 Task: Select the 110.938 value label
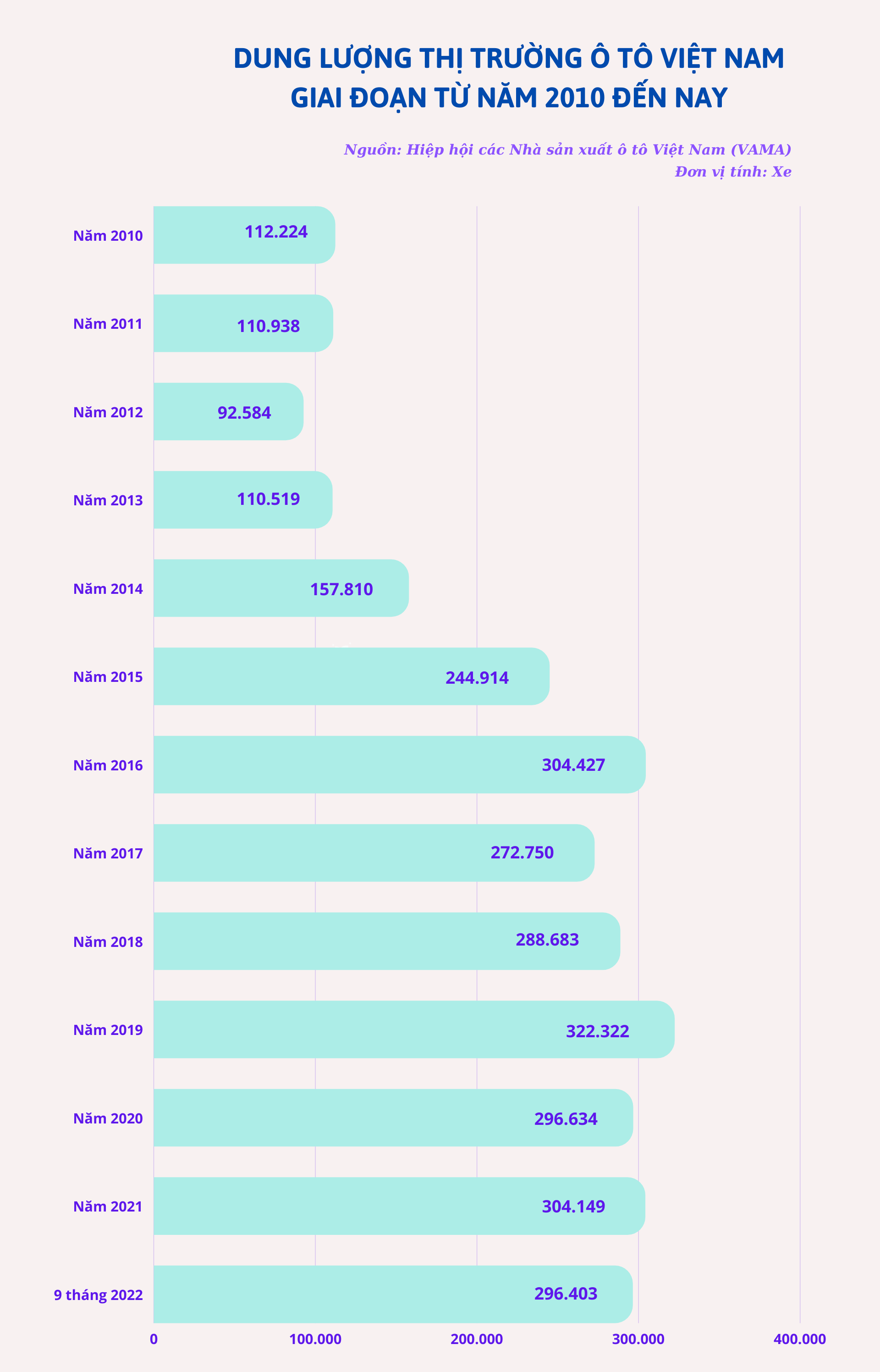point(268,326)
